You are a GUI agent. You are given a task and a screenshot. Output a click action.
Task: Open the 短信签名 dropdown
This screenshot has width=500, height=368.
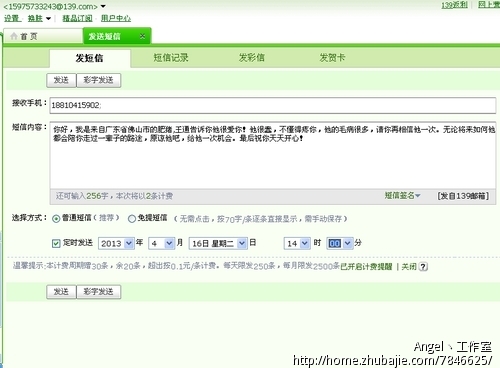402,196
